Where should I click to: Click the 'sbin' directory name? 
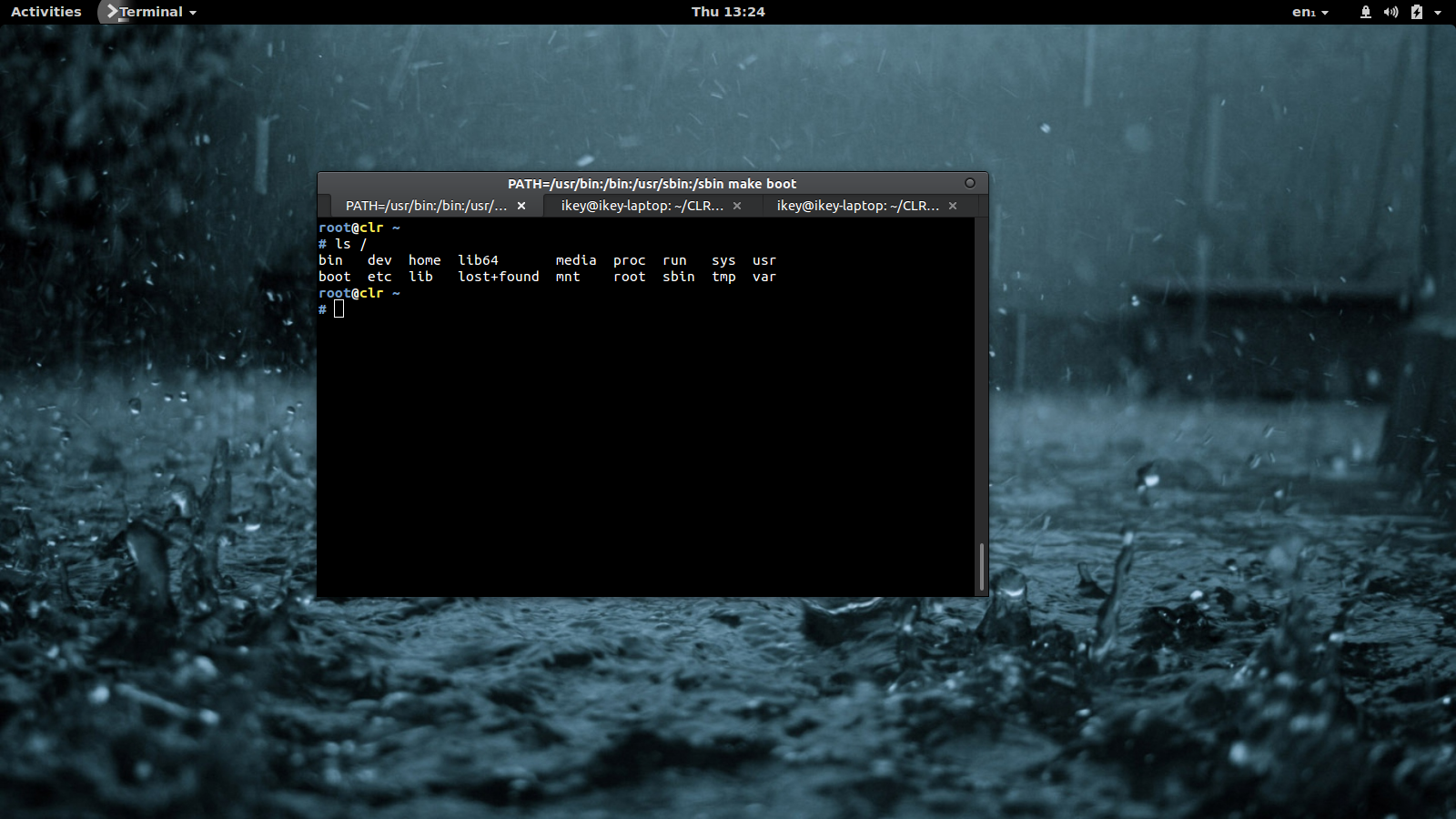point(678,277)
